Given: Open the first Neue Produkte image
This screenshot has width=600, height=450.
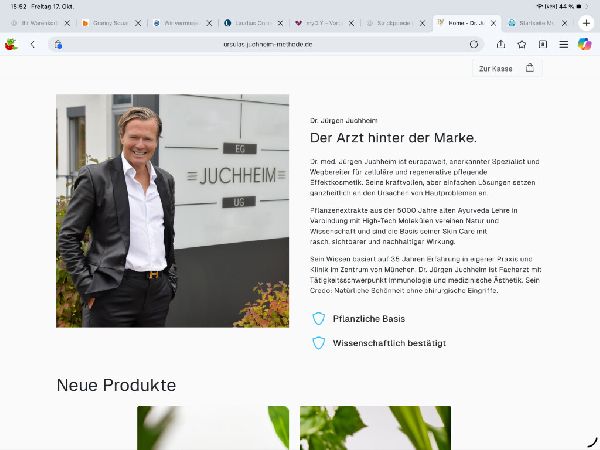Looking at the screenshot, I should point(213,428).
